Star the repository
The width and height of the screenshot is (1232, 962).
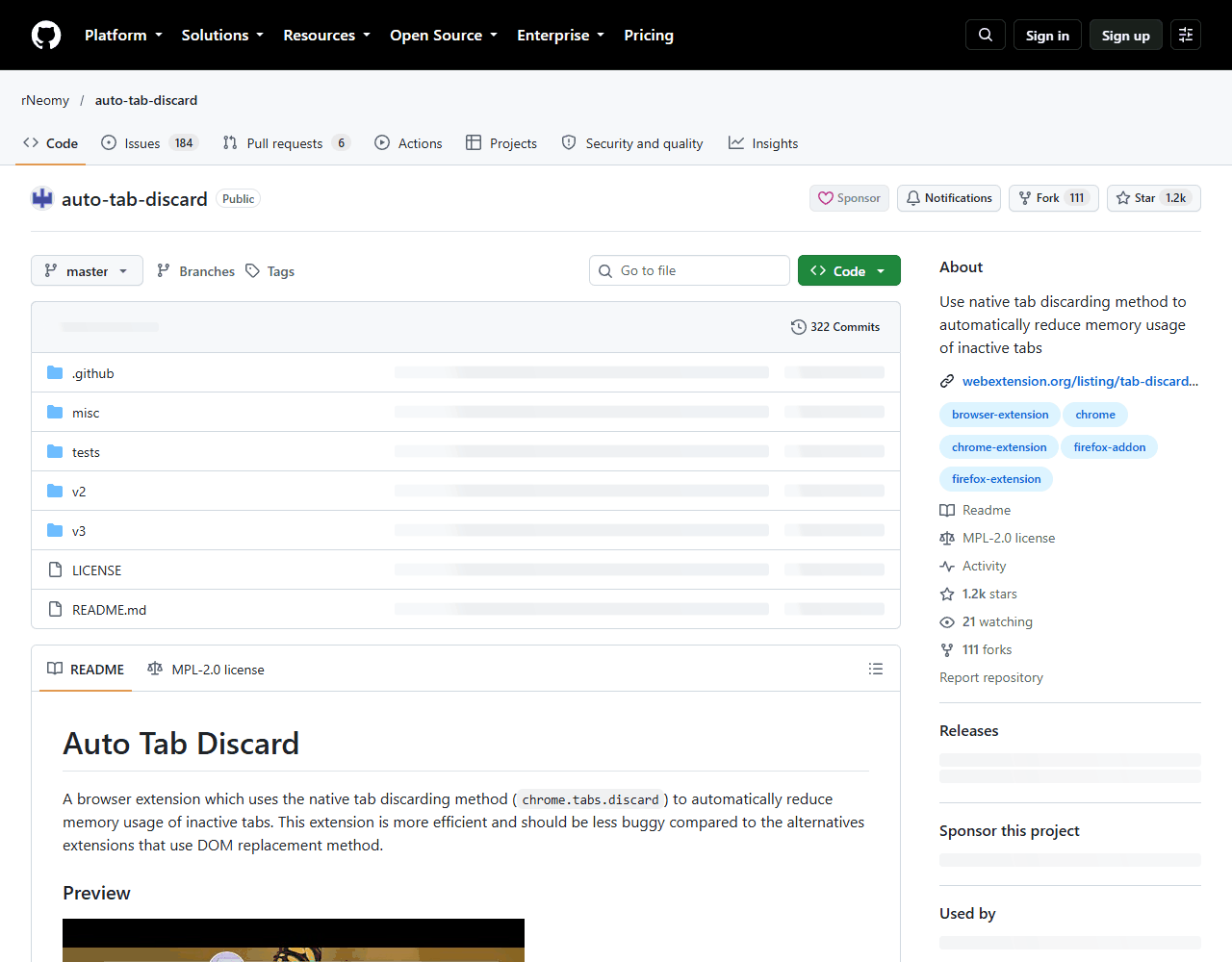click(1154, 198)
